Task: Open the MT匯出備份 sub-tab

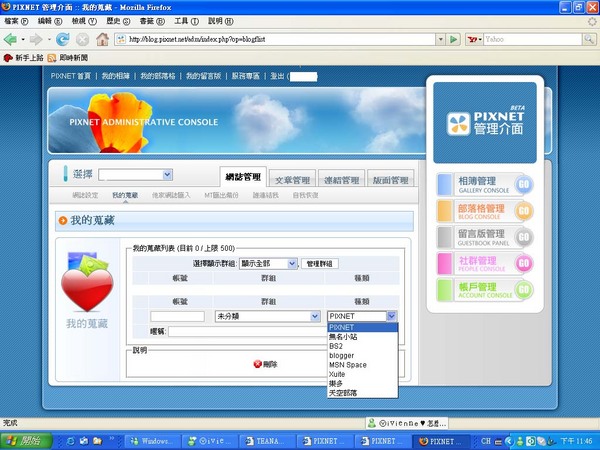Action: [x=221, y=195]
